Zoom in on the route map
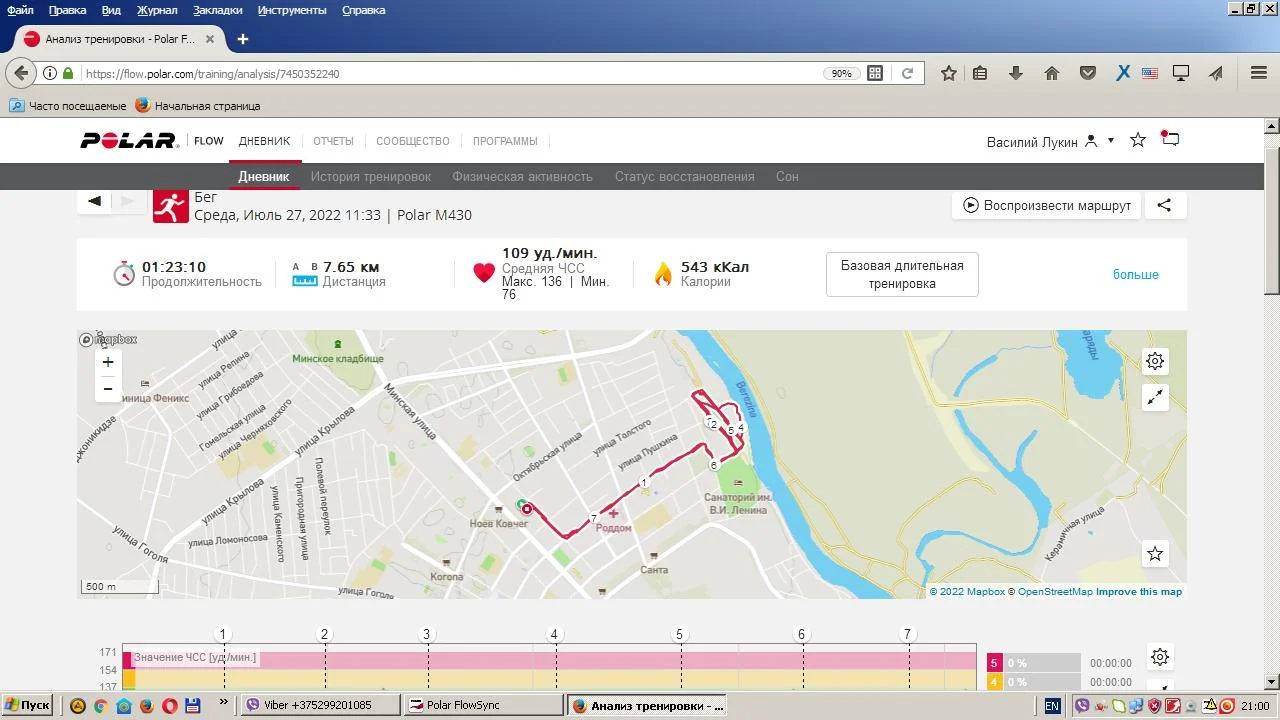The height and width of the screenshot is (720, 1280). coord(108,363)
